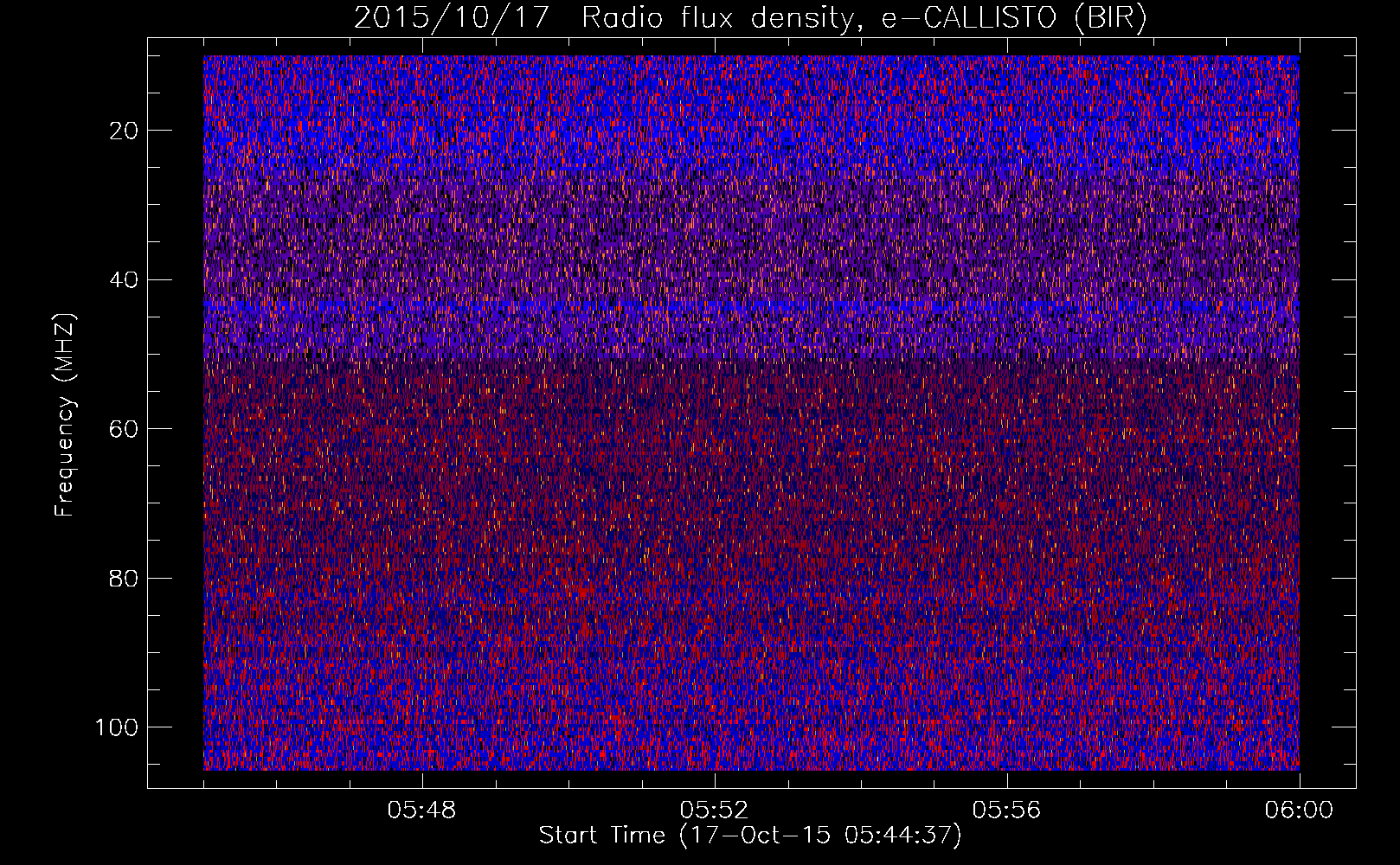Screen dimensions: 1400x865
Task: Click the 05:48 time tick label
Action: (421, 811)
